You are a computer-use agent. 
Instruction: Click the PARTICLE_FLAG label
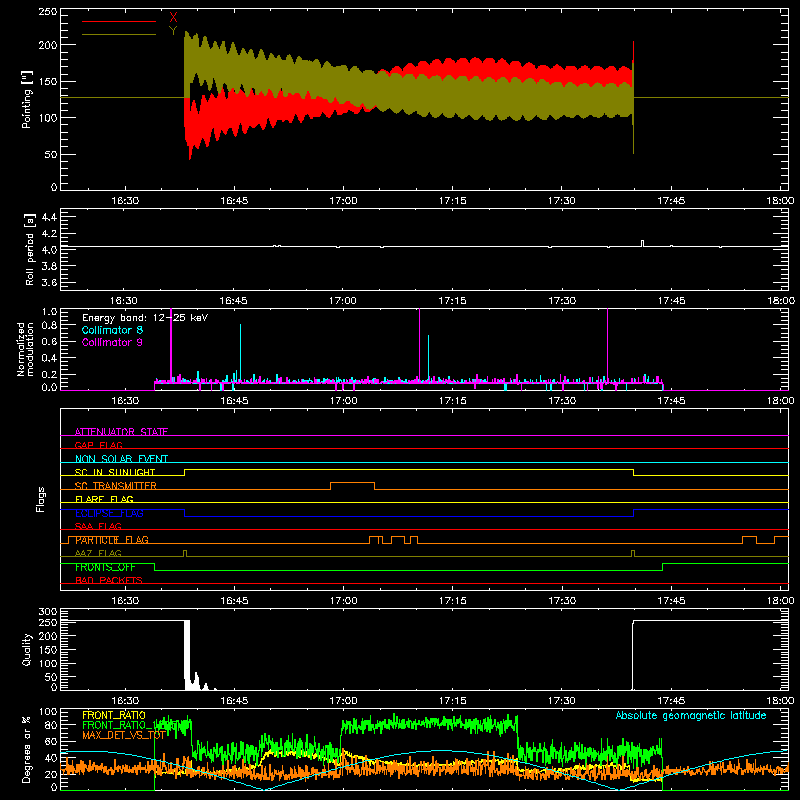click(112, 540)
